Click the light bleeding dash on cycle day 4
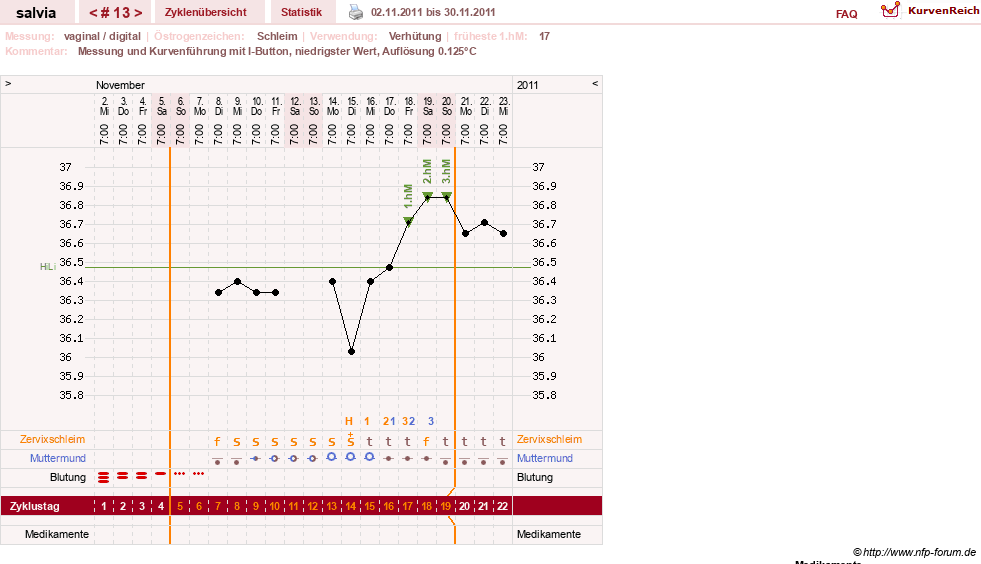The width and height of the screenshot is (981, 564). [x=161, y=474]
